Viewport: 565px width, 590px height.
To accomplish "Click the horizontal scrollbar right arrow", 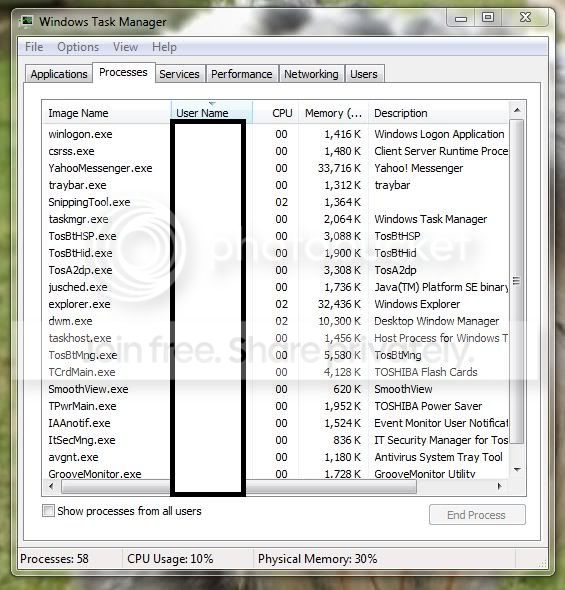I will (500, 486).
